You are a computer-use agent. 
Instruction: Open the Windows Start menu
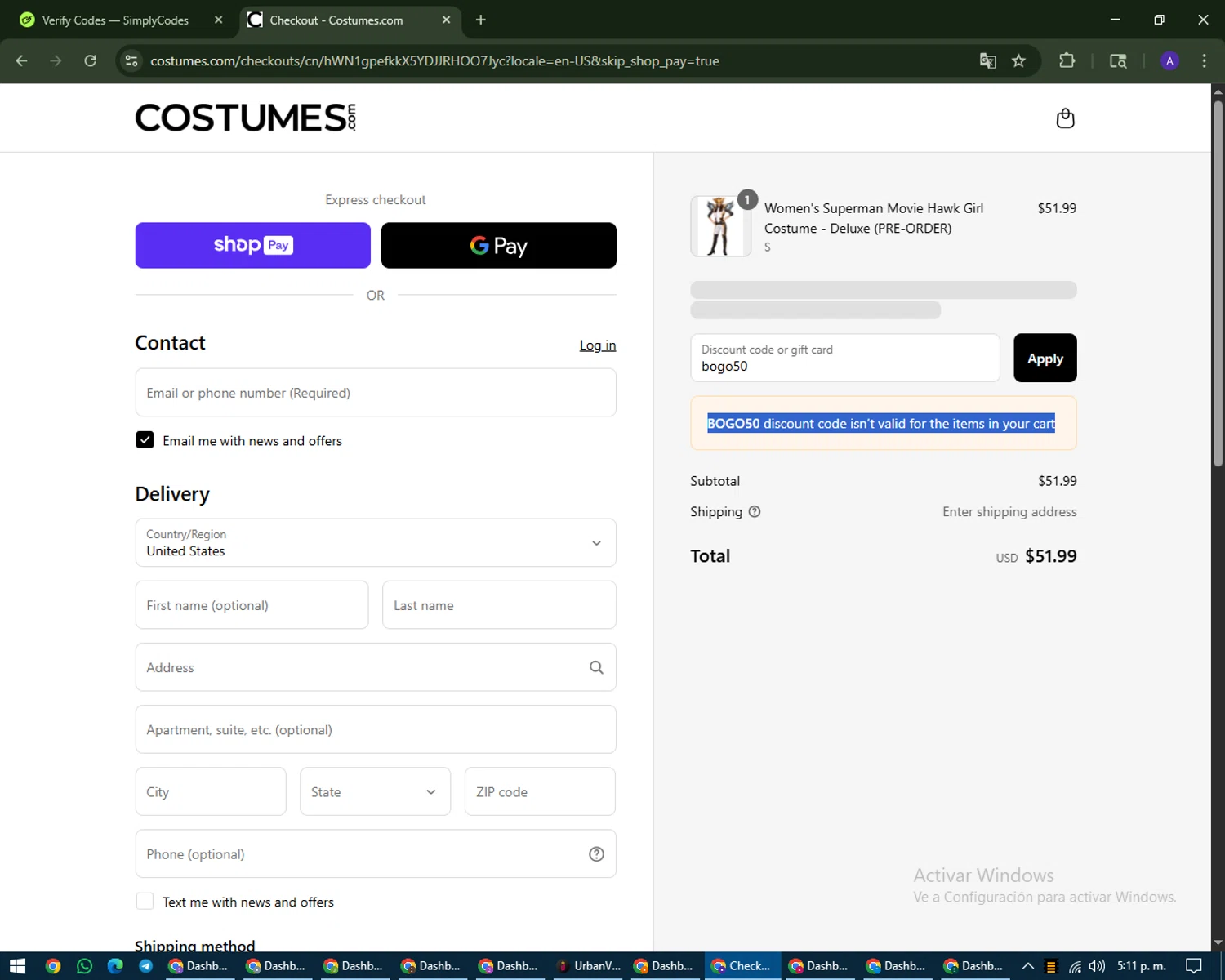pos(17,966)
